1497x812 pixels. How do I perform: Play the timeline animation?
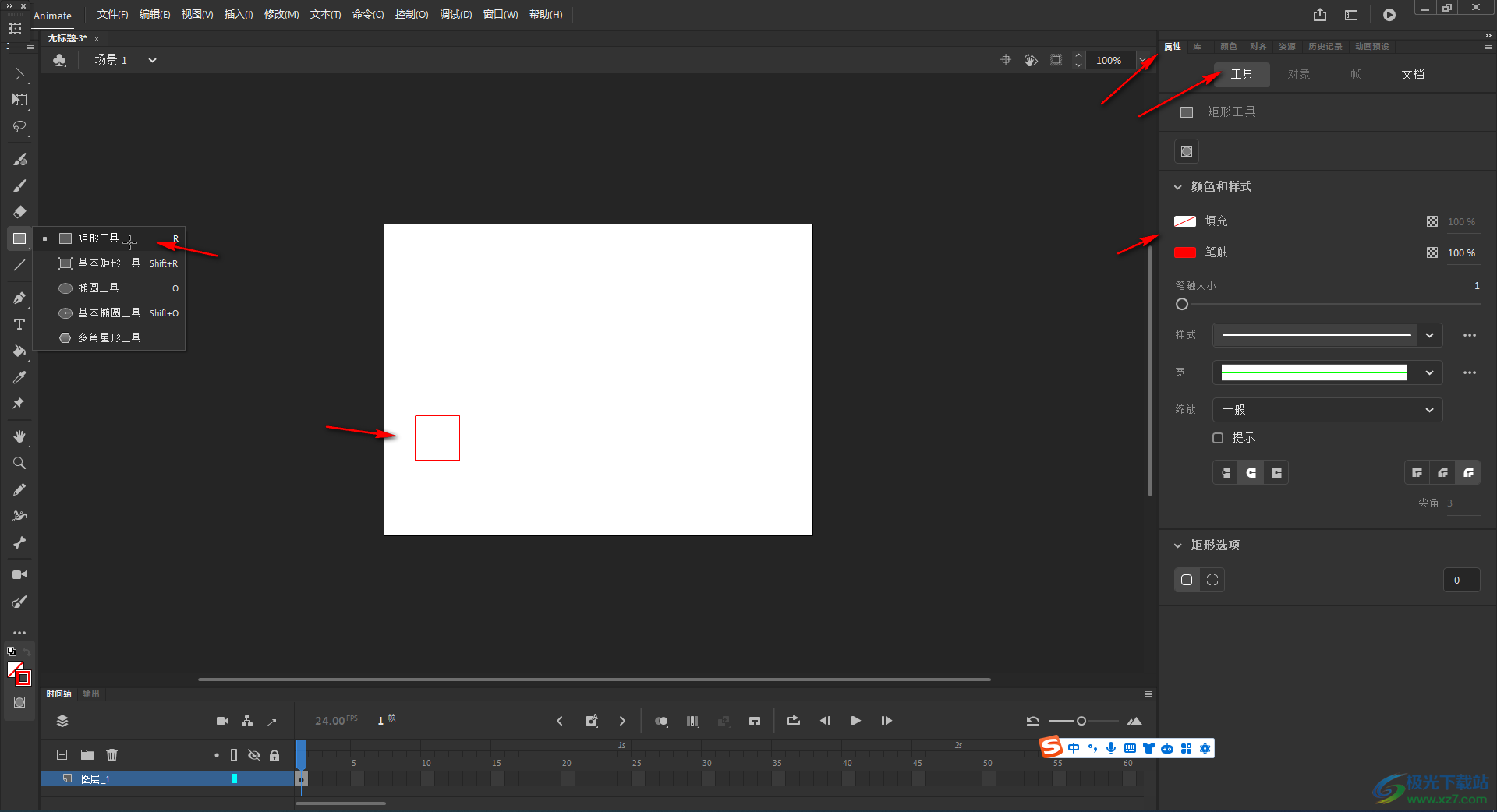[855, 721]
